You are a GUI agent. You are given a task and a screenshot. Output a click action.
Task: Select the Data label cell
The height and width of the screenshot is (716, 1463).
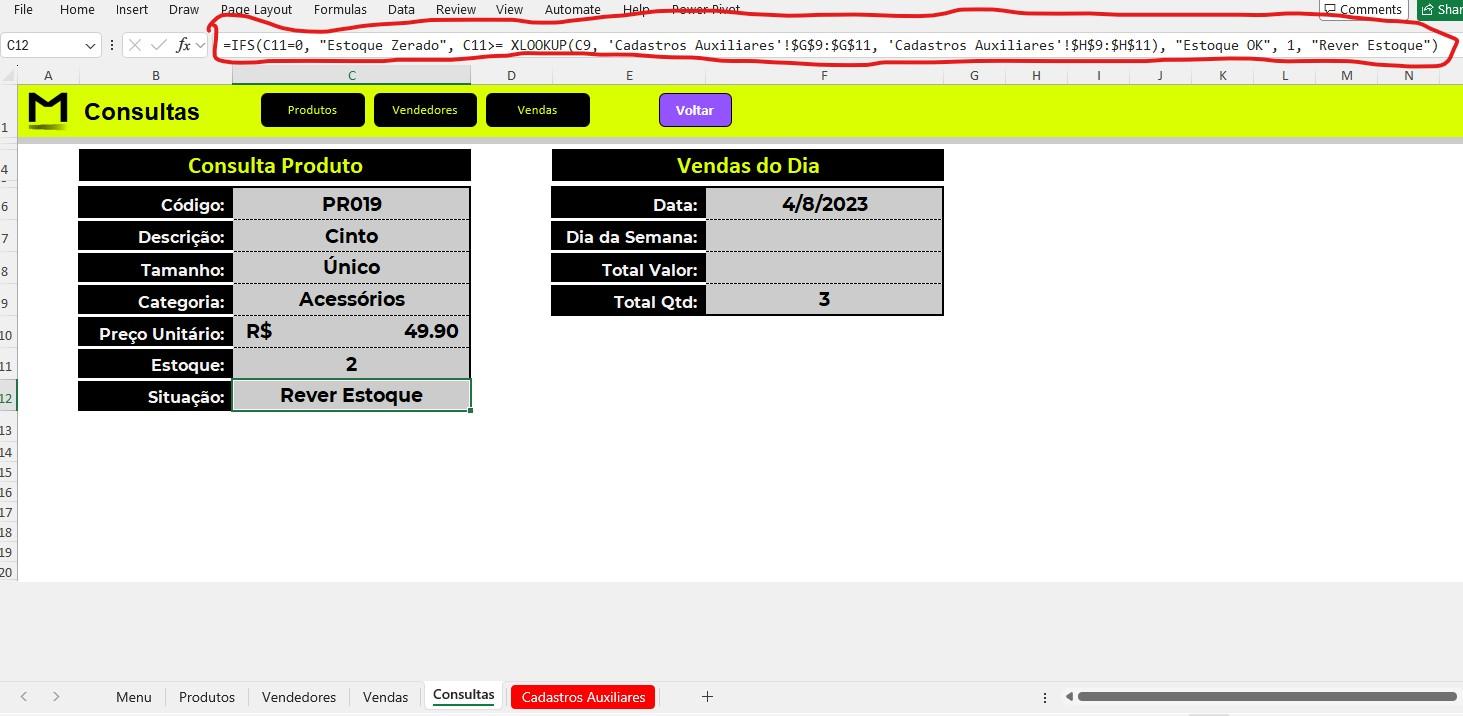[628, 204]
